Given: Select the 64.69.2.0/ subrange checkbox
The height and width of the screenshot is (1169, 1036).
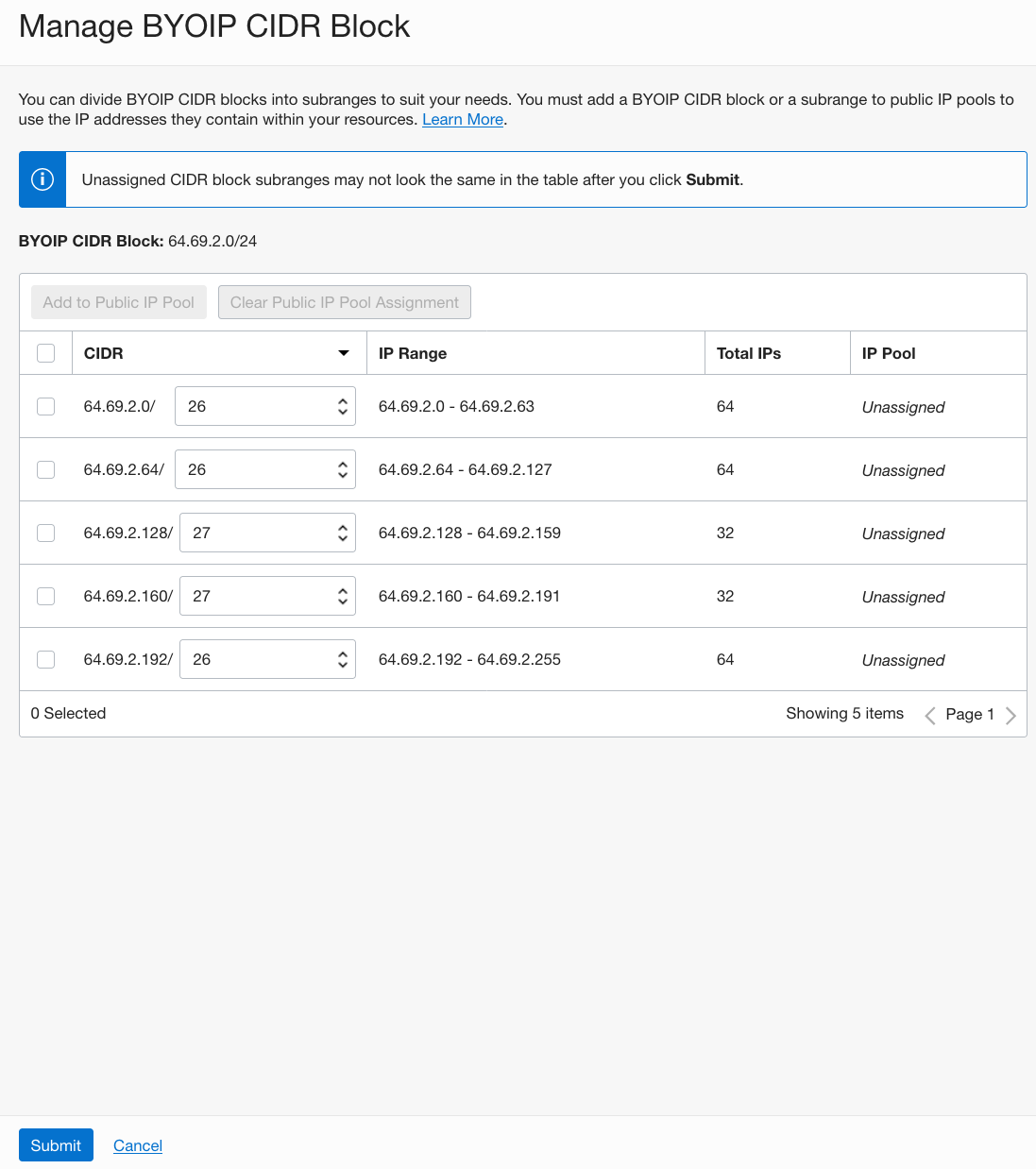Looking at the screenshot, I should (45, 406).
